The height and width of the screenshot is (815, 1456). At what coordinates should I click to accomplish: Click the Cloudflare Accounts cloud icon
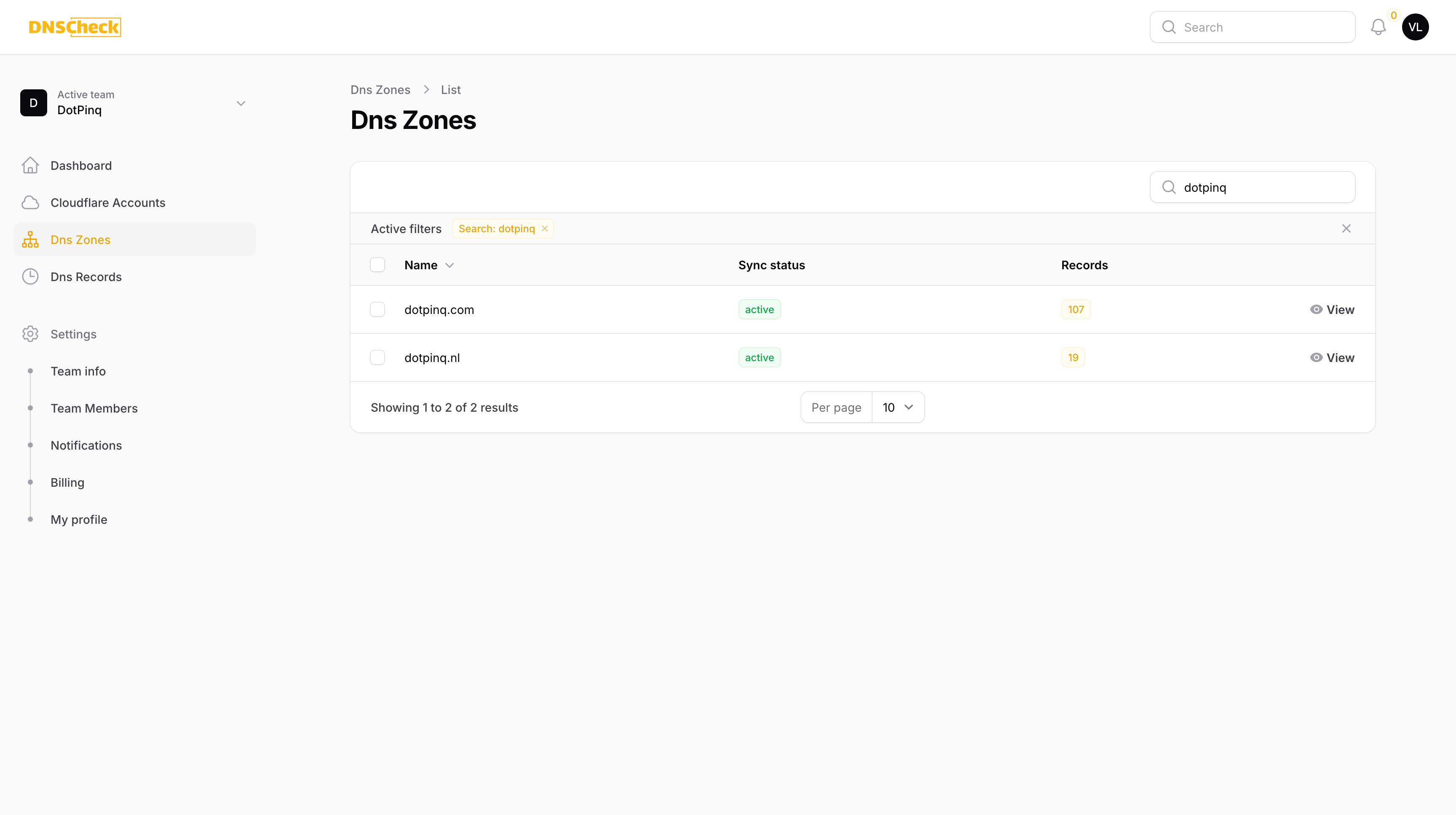point(30,202)
